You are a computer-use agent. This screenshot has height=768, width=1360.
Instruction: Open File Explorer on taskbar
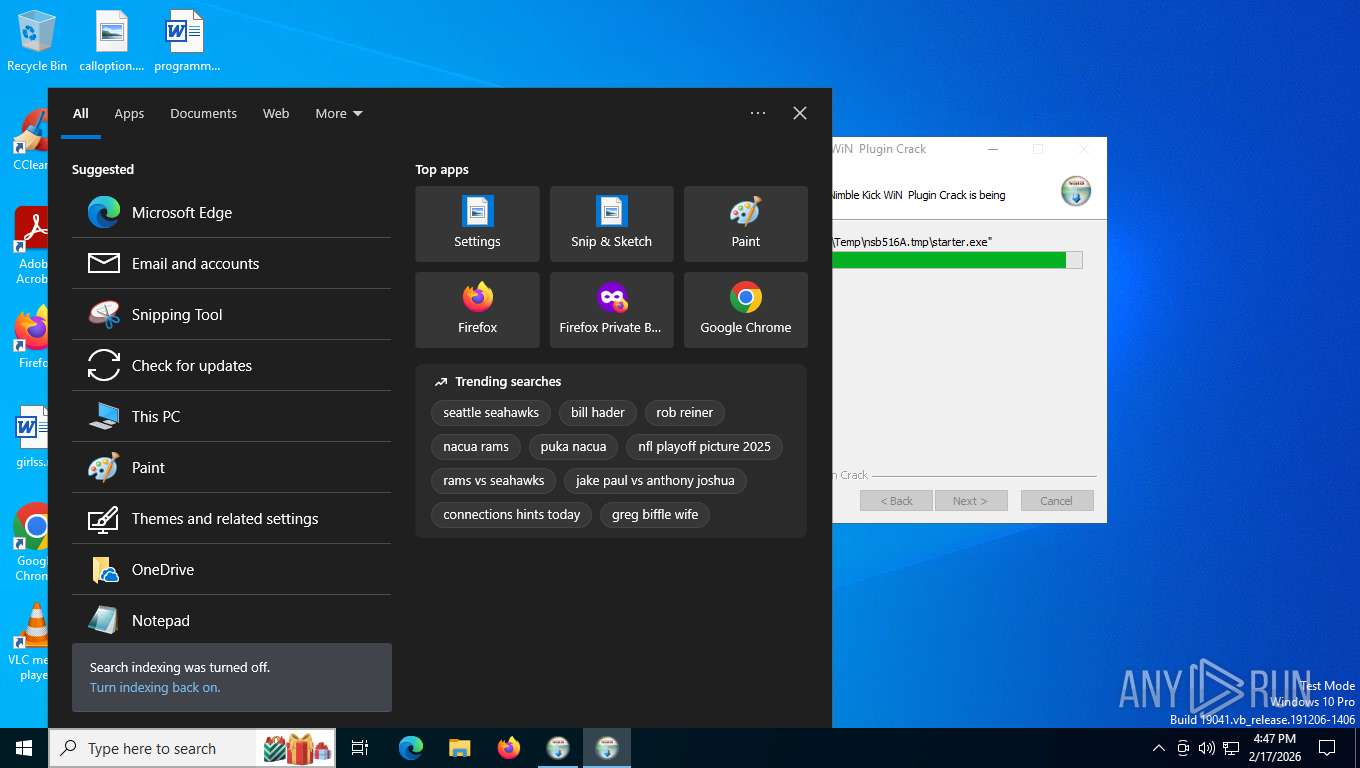(460, 748)
